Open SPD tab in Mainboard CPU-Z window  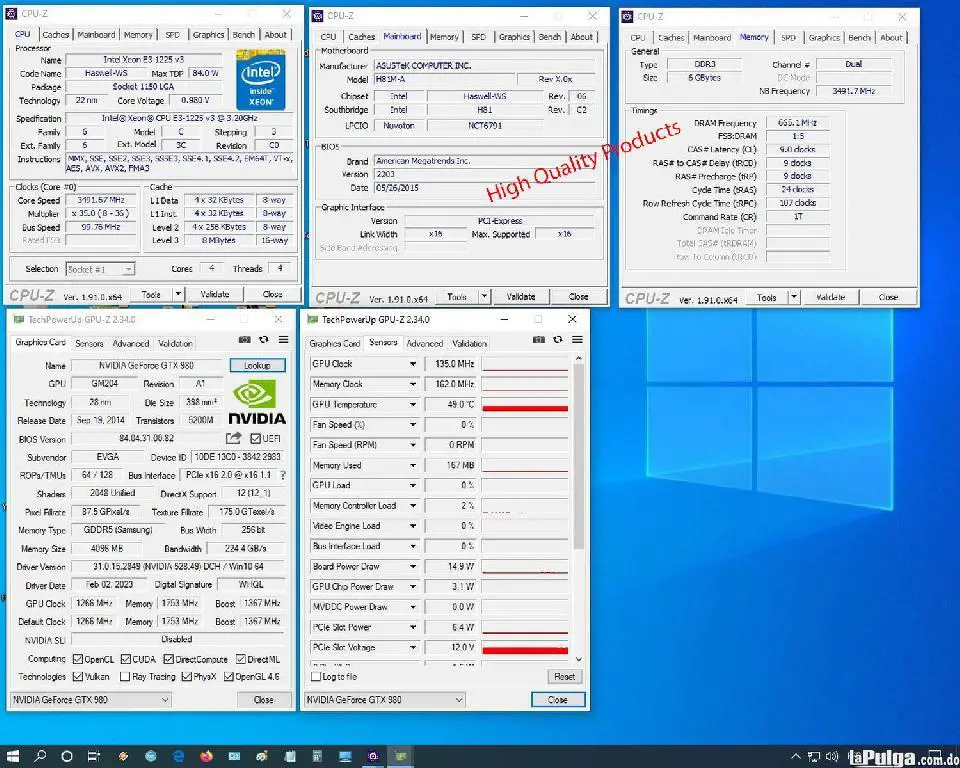pos(479,37)
